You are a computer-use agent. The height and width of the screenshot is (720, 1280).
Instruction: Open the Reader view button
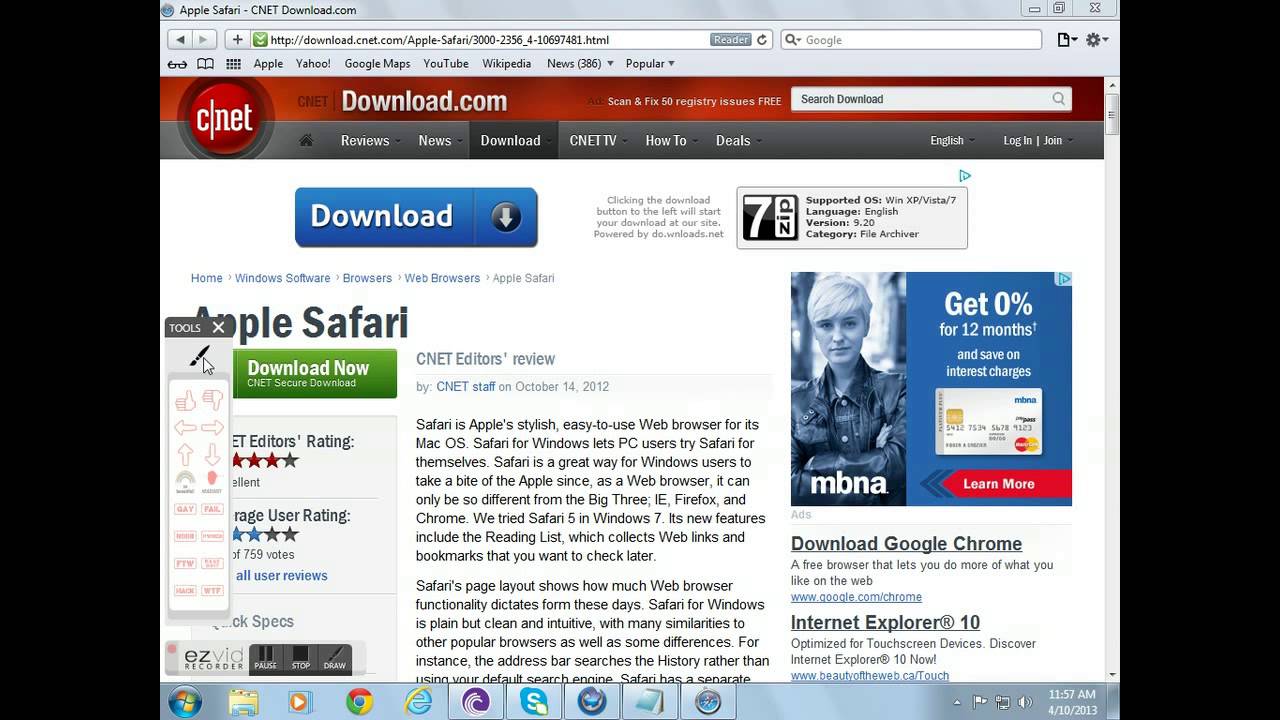[x=731, y=40]
